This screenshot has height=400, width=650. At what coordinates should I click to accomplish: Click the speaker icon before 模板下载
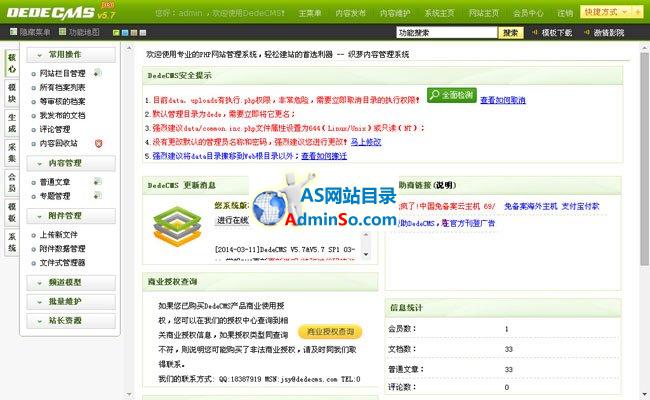point(535,32)
